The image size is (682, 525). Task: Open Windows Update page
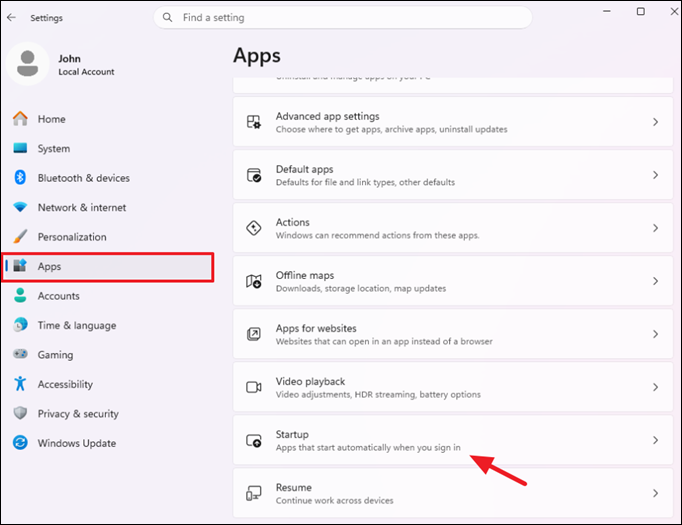pos(108,443)
